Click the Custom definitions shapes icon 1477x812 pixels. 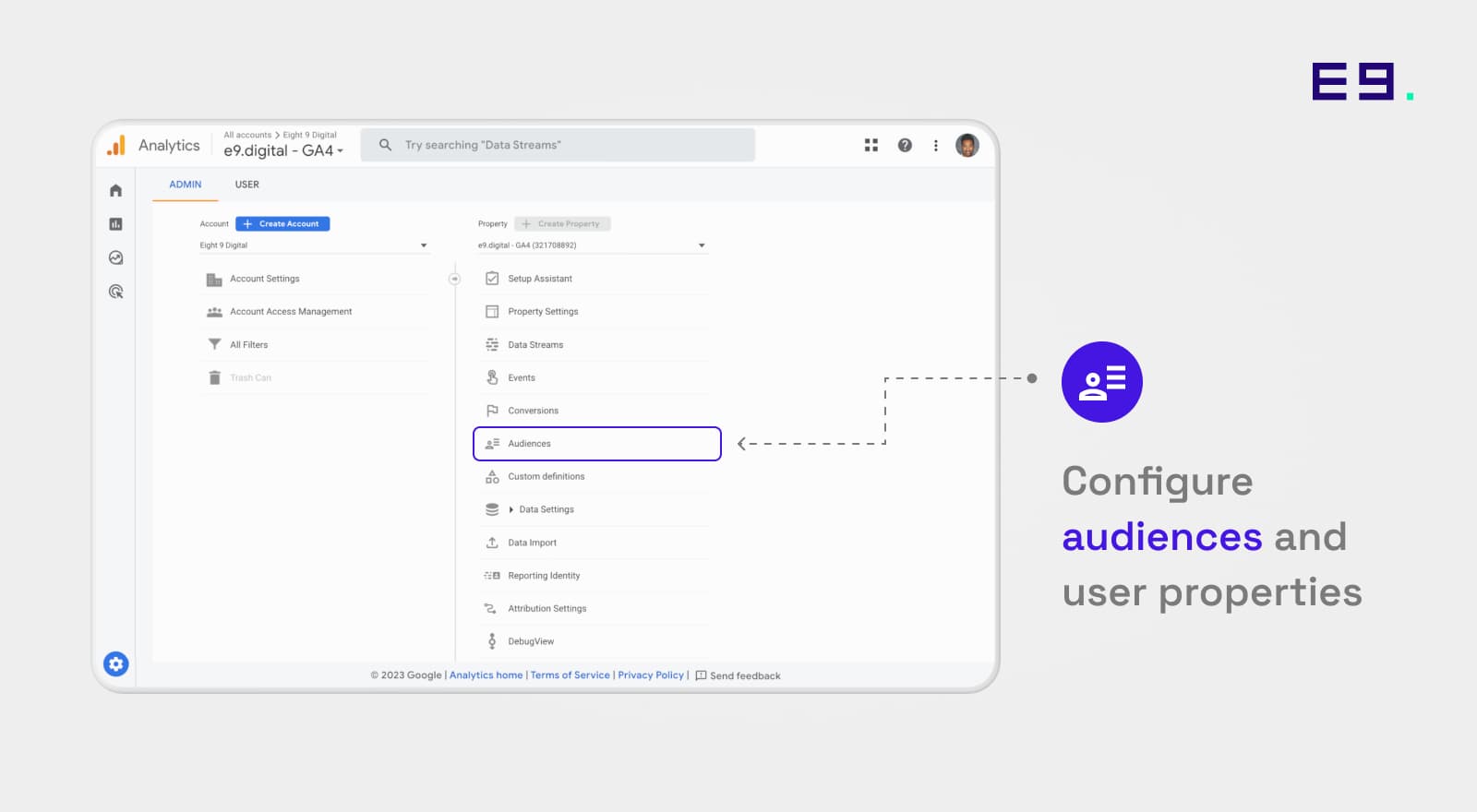point(492,476)
